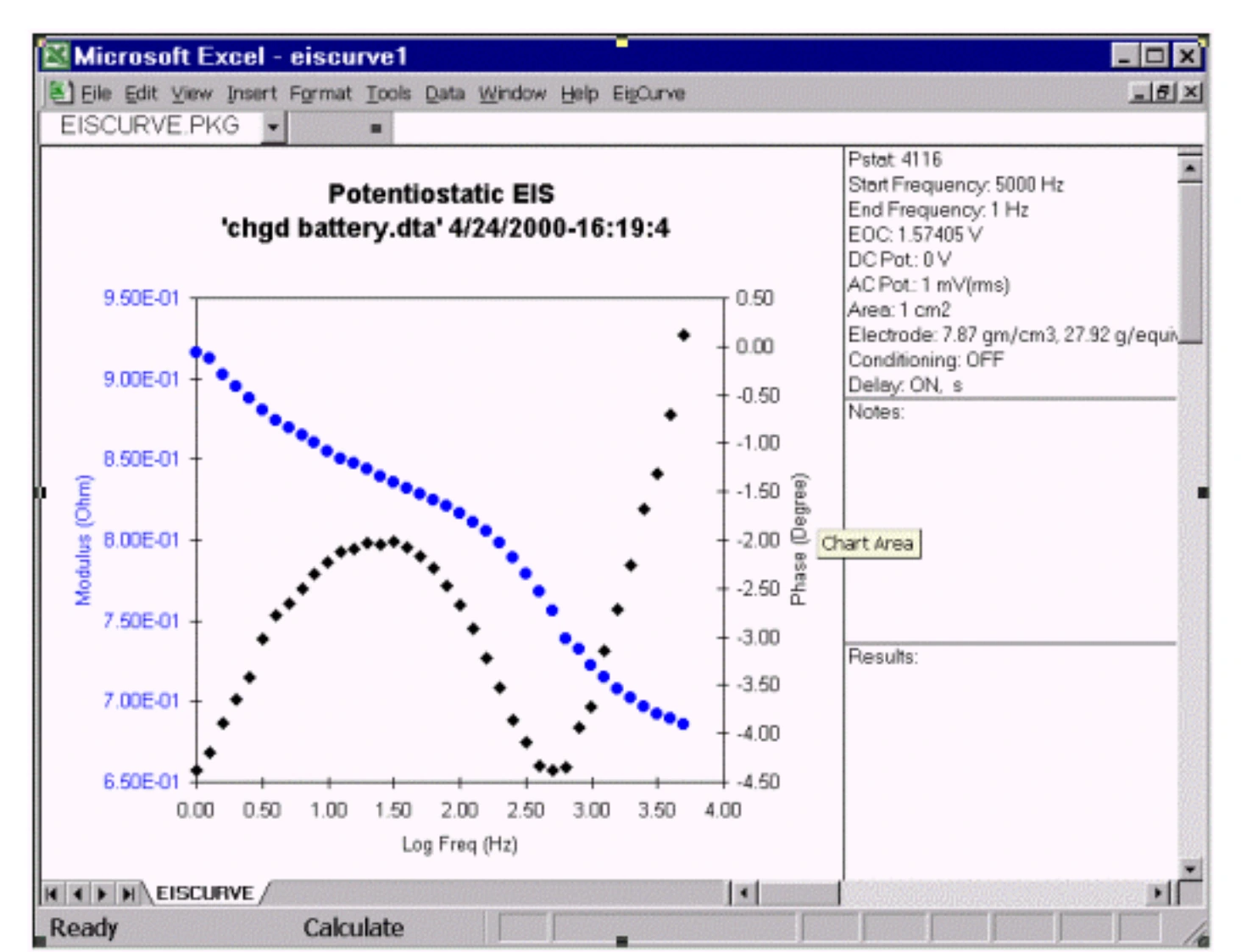Screen dimensions: 1241x952
Task: Open the Insert menu
Action: 252,93
